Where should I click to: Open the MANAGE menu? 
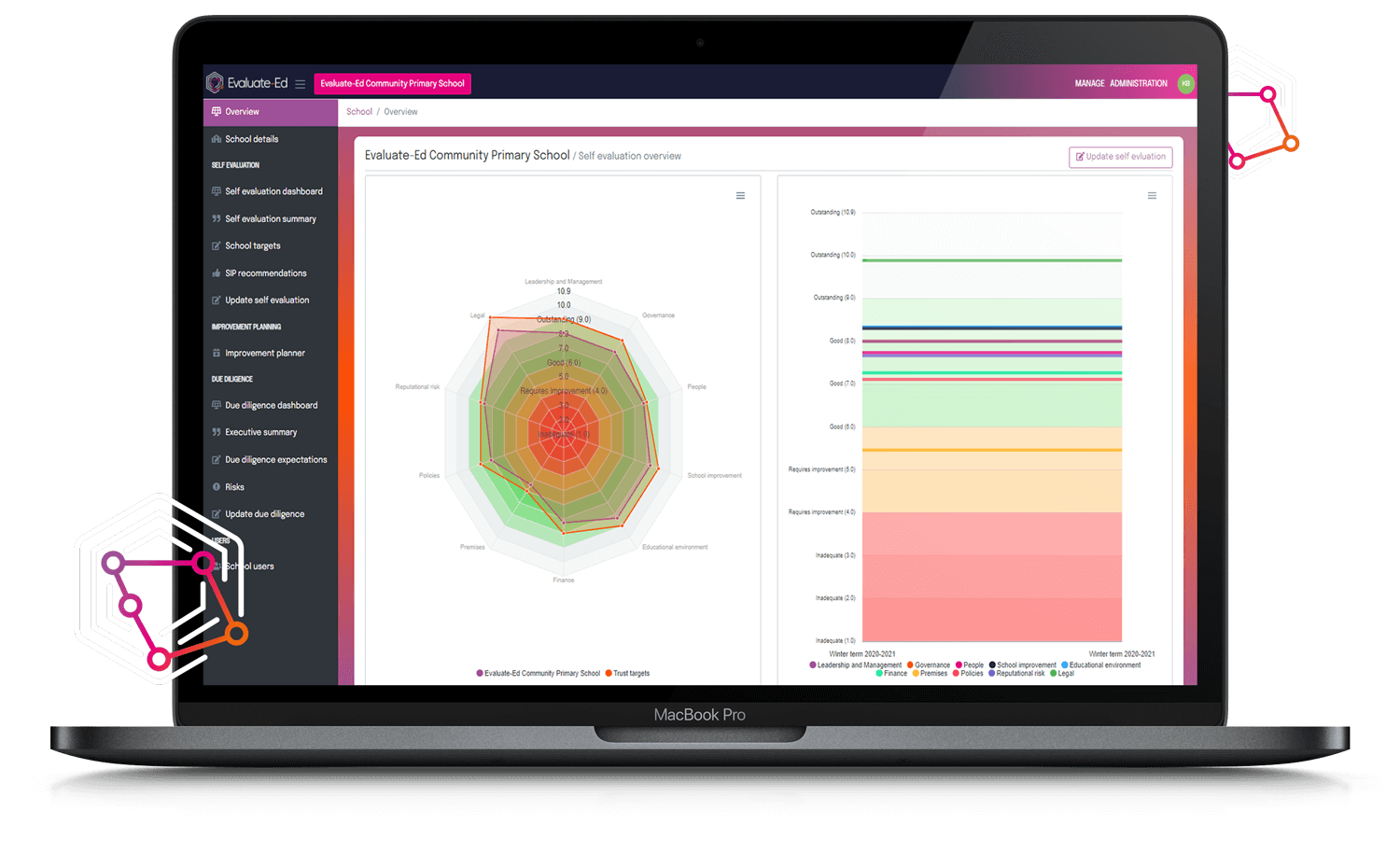click(x=1089, y=84)
